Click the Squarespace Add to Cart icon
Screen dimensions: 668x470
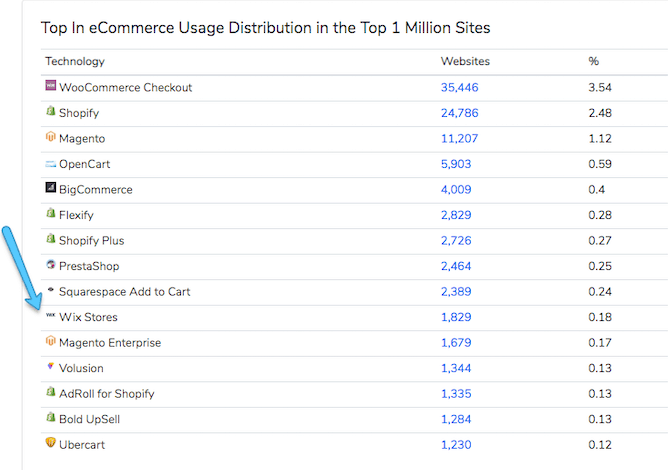click(x=51, y=289)
